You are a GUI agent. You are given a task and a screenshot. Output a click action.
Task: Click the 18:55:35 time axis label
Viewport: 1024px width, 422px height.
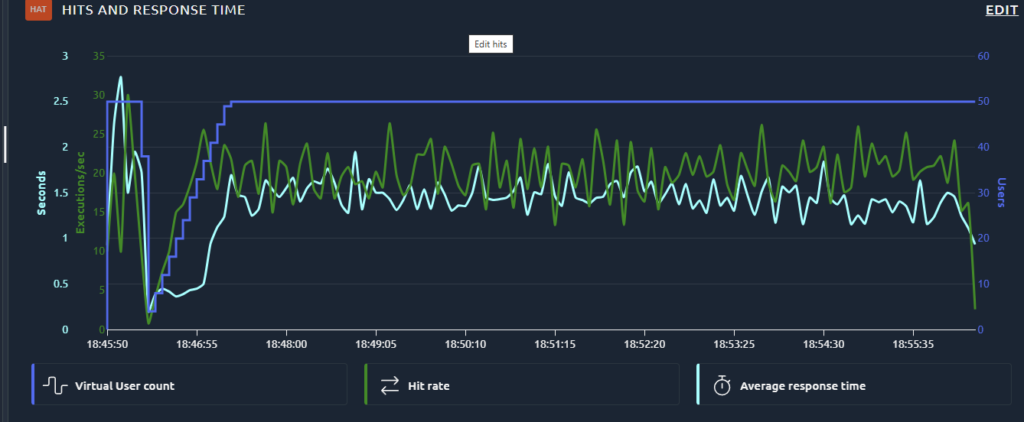coord(913,342)
